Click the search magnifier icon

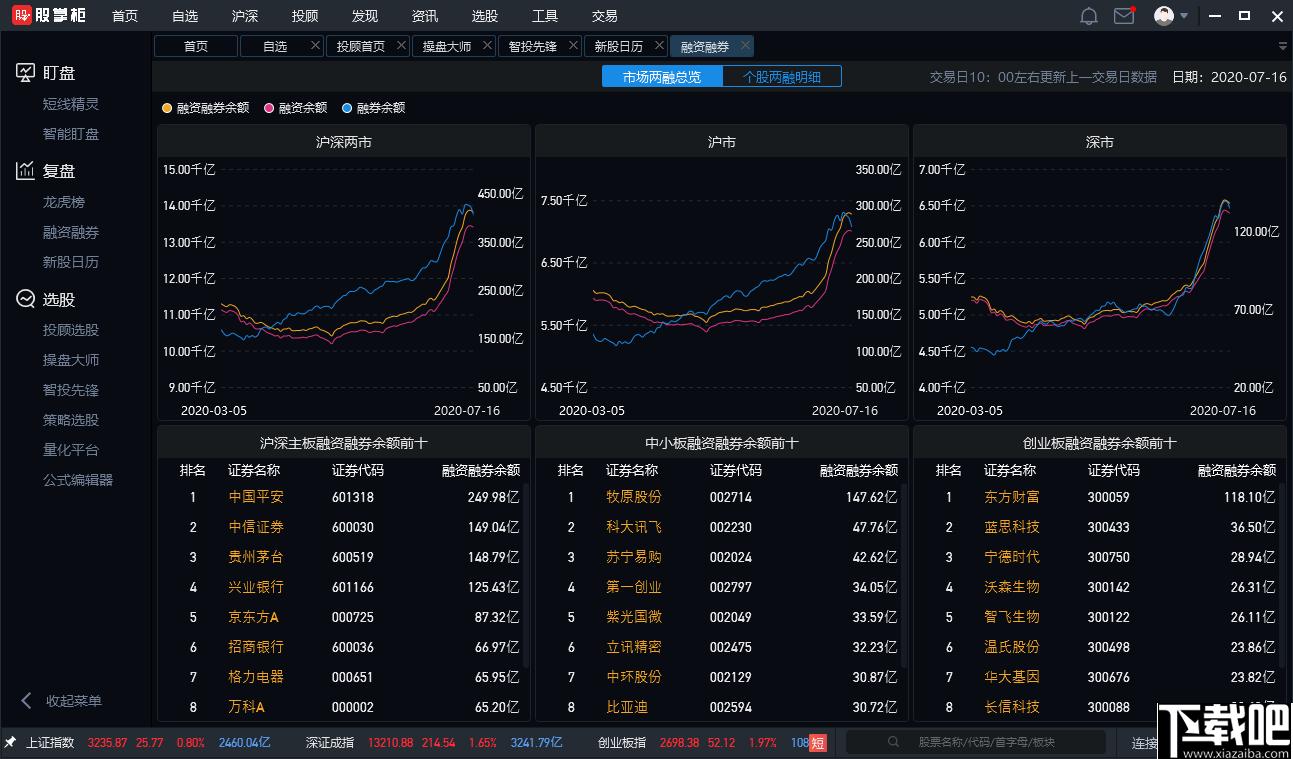click(893, 743)
